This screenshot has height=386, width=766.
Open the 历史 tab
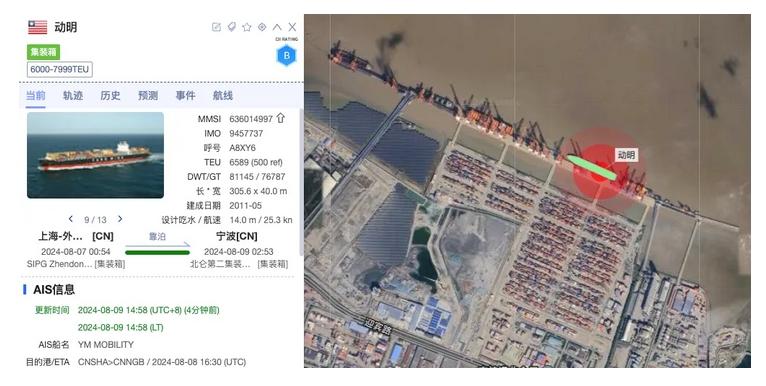[110, 96]
